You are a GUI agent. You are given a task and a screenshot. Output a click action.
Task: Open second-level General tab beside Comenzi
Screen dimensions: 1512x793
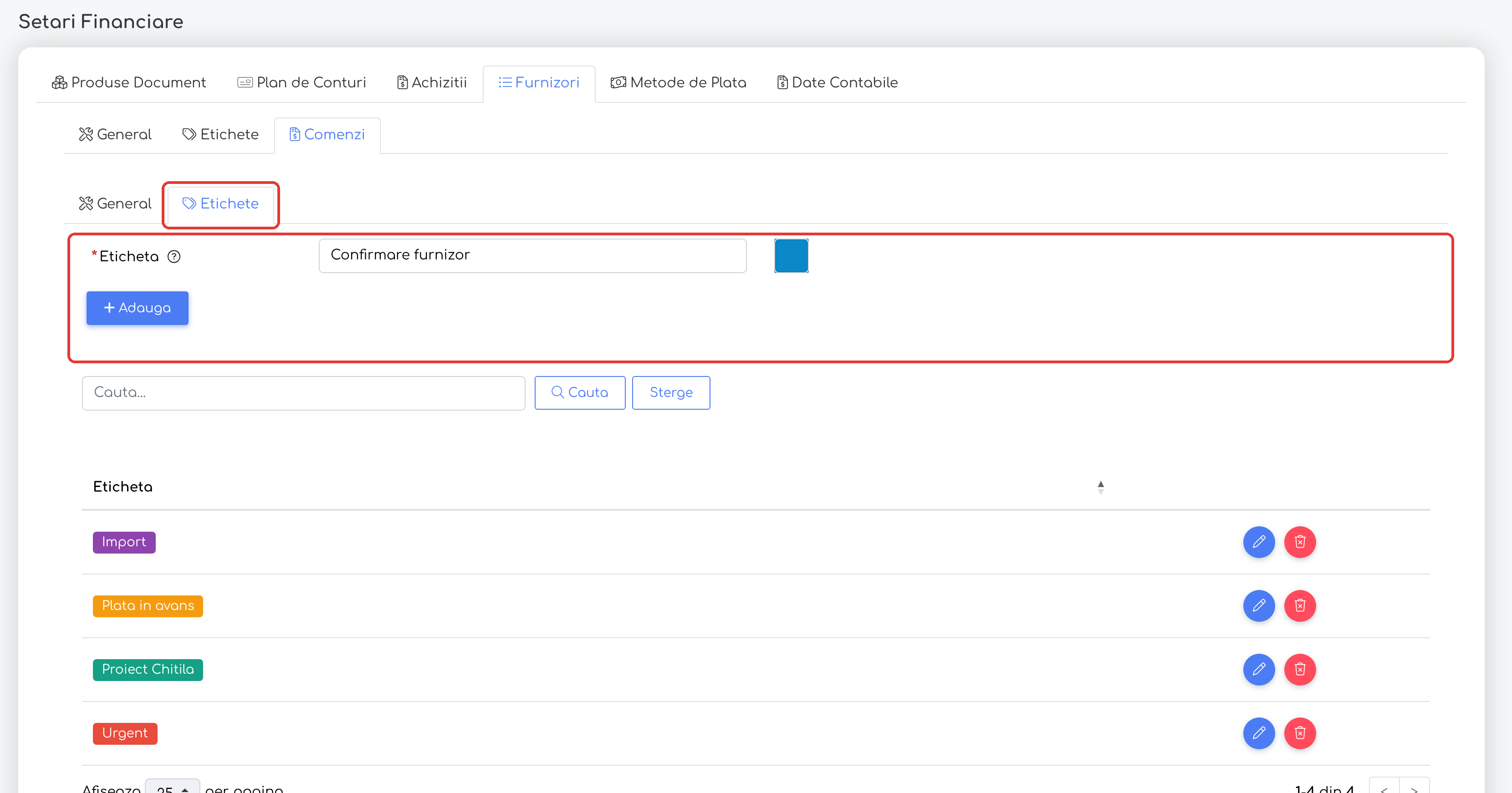[115, 135]
